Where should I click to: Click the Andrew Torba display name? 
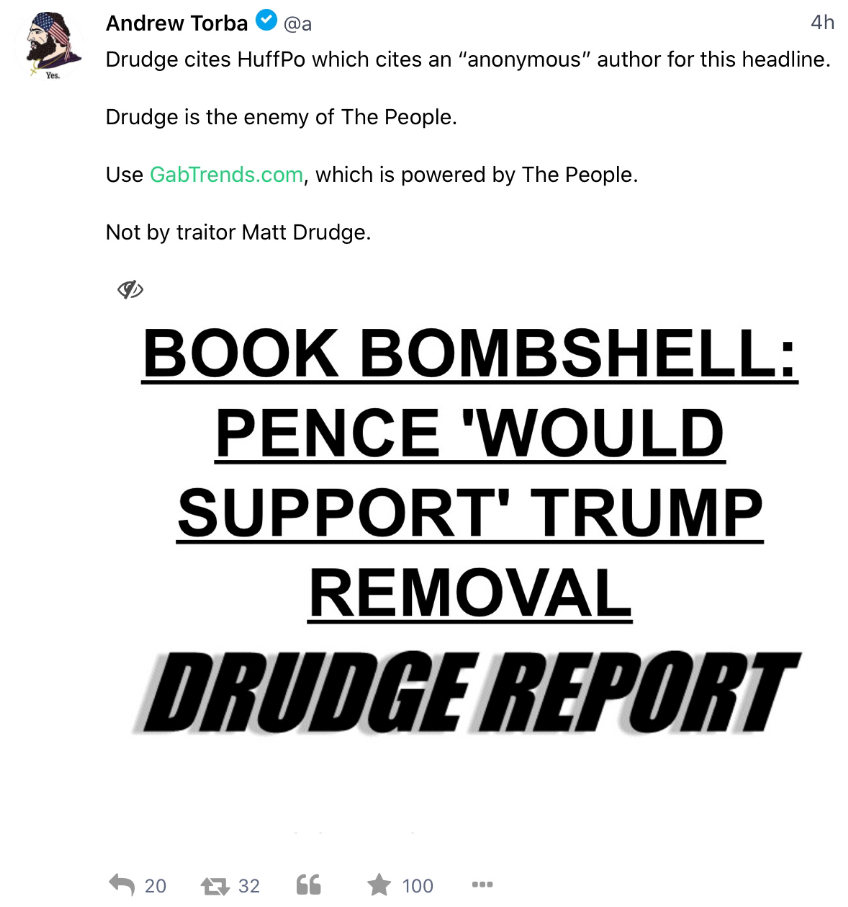click(176, 23)
